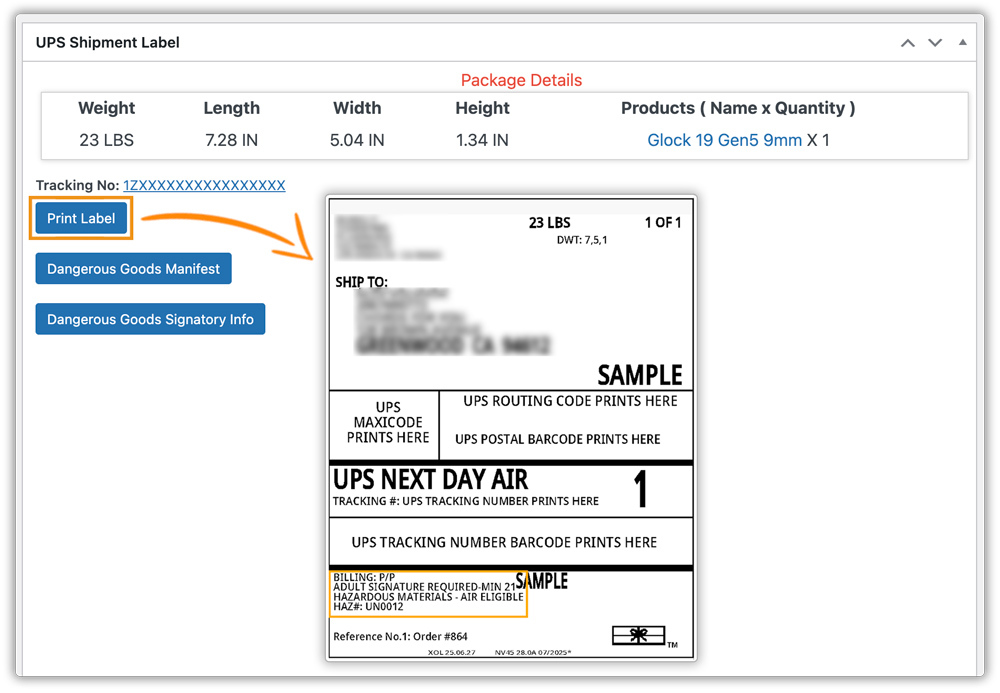Click the Package Details heading
The image size is (1000, 693).
pos(521,80)
